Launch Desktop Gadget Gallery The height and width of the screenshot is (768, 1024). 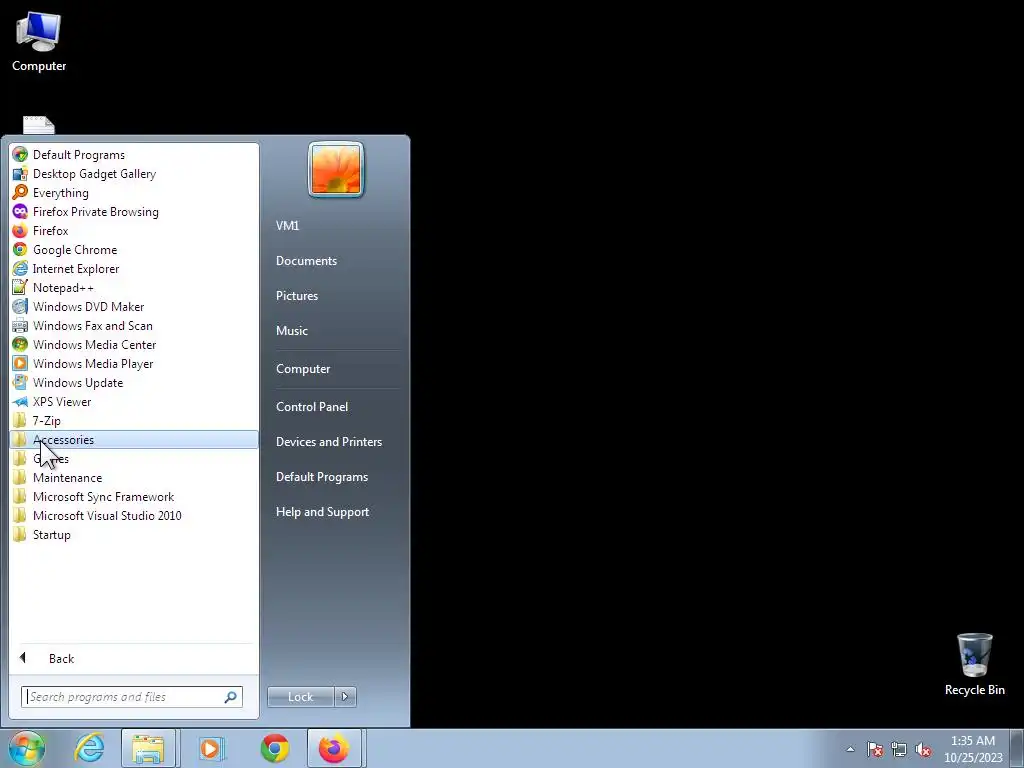[x=134, y=174]
